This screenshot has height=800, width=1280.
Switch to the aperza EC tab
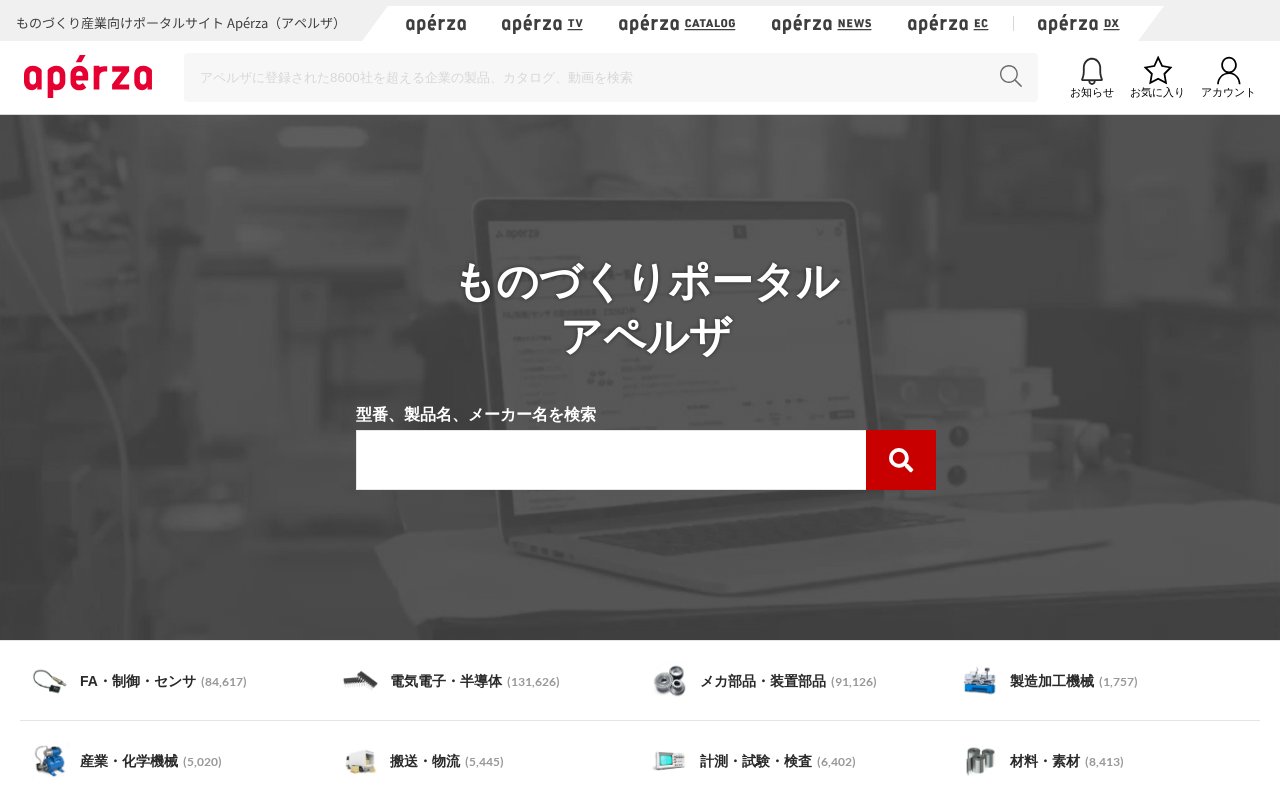[x=948, y=24]
